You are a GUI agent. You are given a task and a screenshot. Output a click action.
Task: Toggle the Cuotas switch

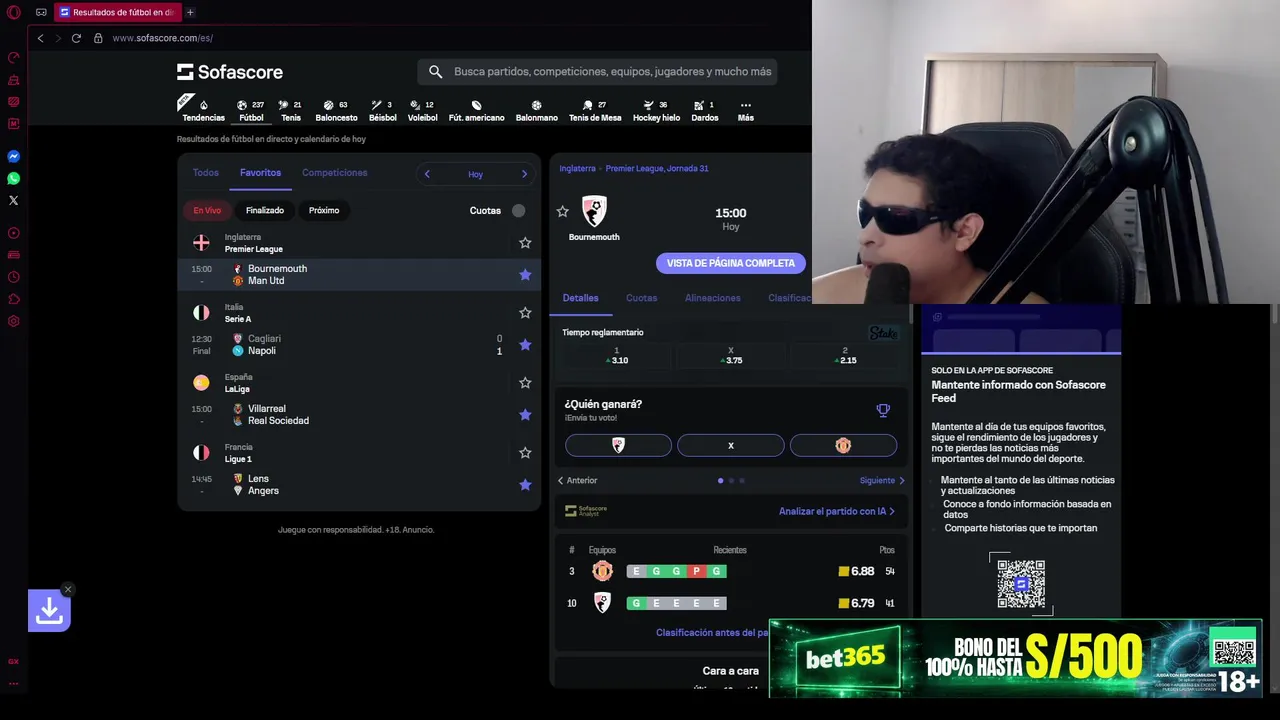point(518,210)
